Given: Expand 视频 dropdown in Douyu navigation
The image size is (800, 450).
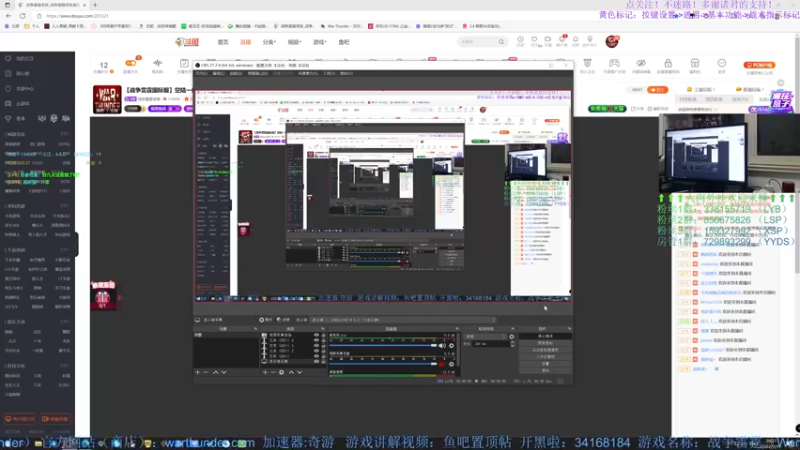Looking at the screenshot, I should [x=294, y=42].
